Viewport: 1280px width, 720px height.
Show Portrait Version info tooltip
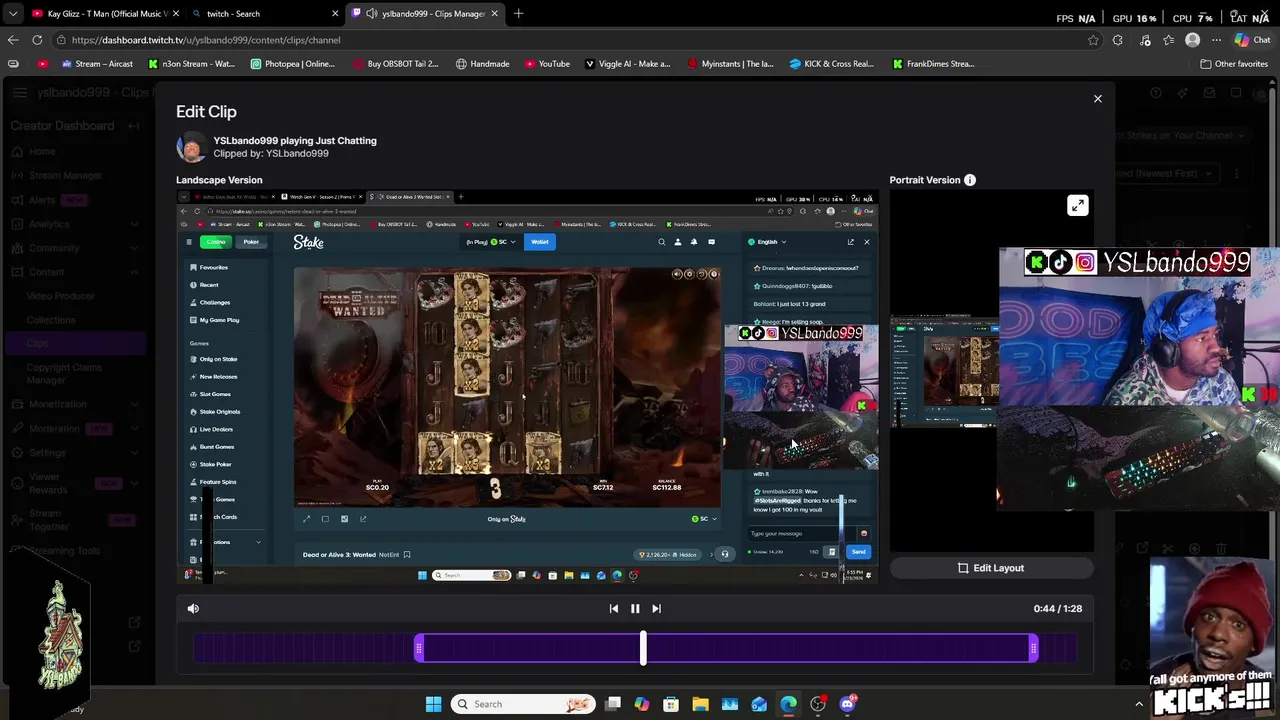[969, 180]
